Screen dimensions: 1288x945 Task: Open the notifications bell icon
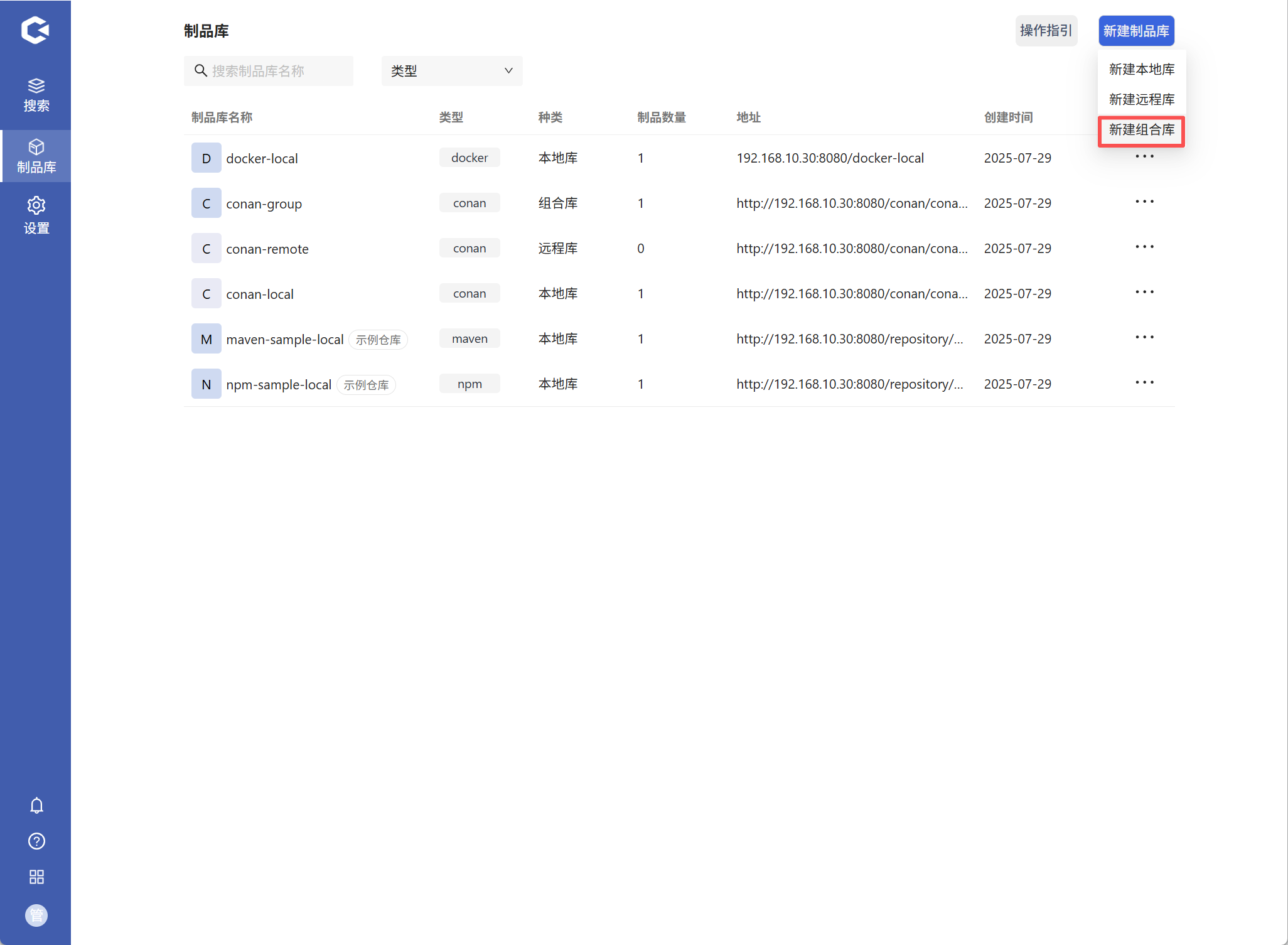click(x=36, y=805)
